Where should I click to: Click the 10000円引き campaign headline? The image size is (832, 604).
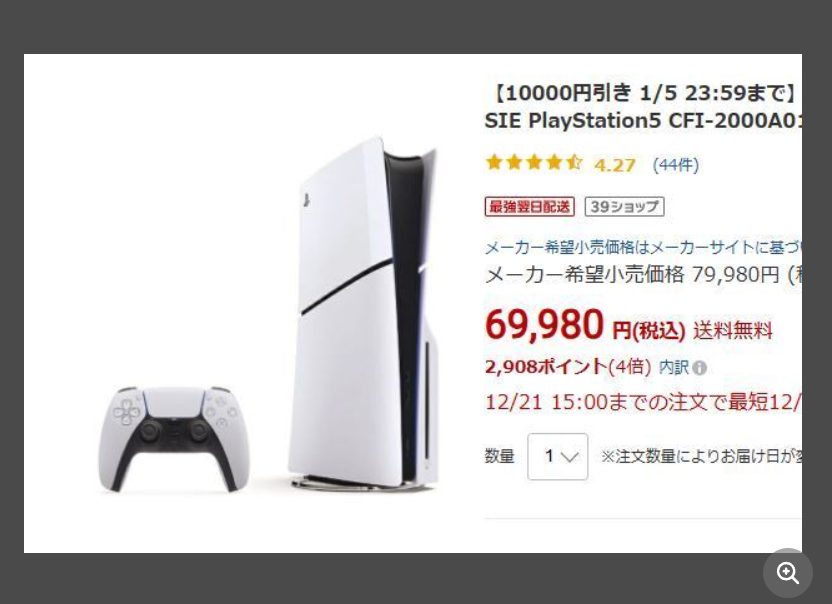coord(643,93)
